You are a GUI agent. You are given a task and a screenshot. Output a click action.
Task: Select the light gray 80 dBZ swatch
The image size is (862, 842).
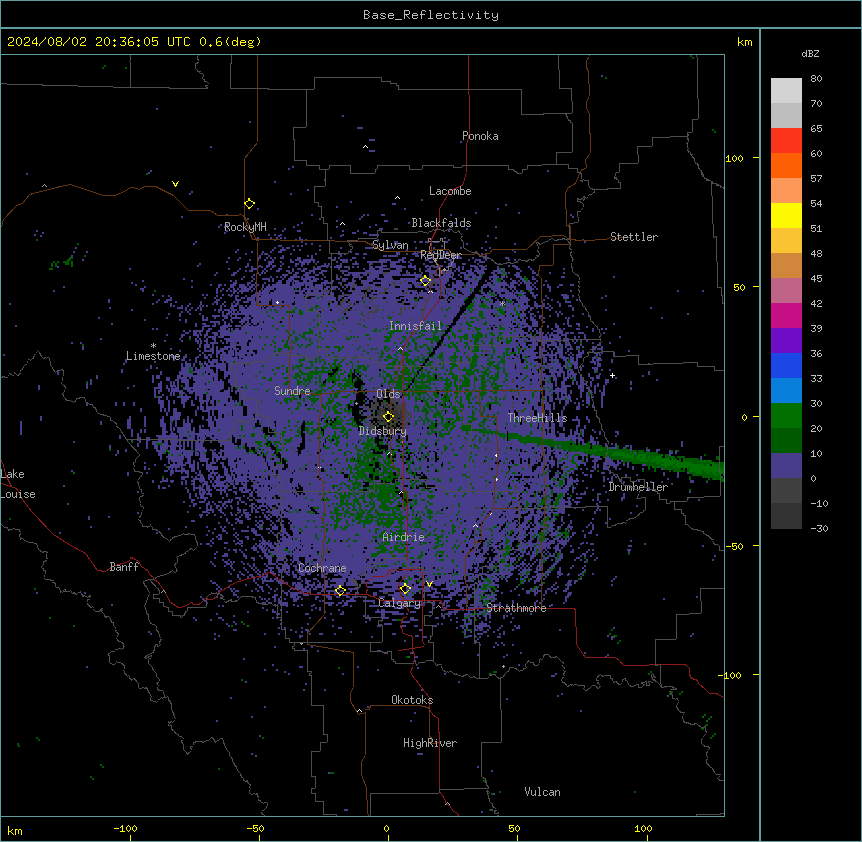[786, 91]
